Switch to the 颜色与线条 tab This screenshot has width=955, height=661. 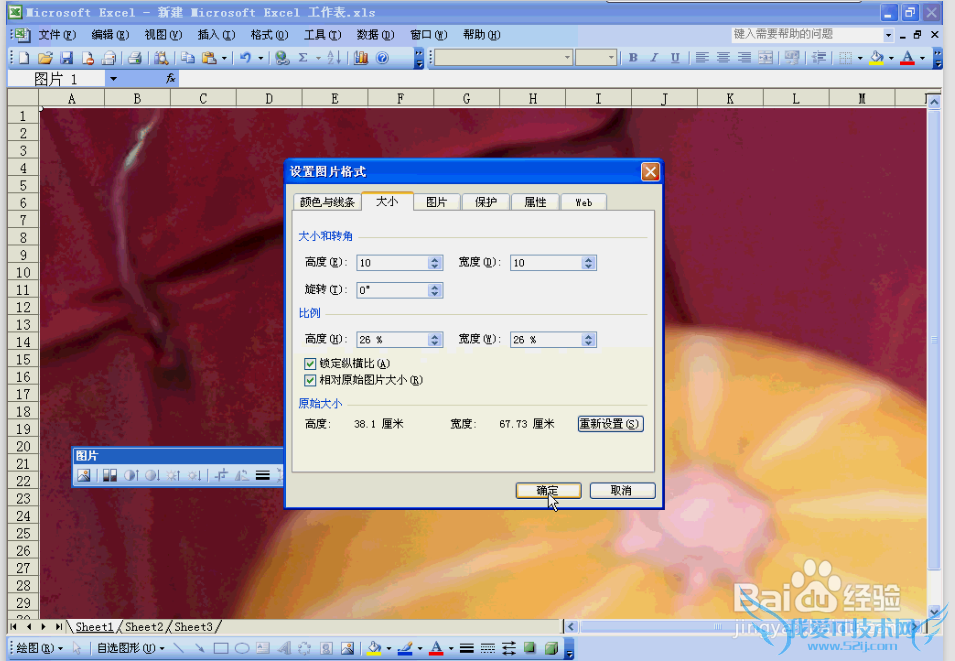(327, 202)
